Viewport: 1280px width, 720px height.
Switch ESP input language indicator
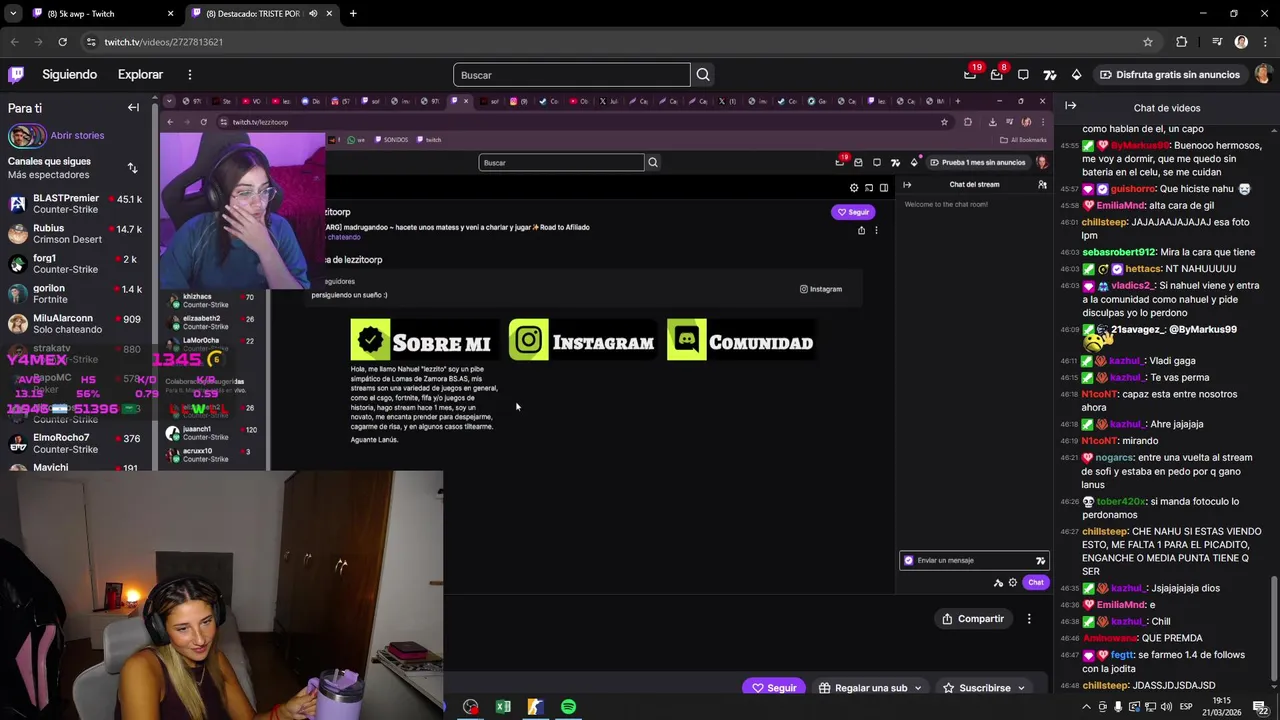click(x=1186, y=706)
